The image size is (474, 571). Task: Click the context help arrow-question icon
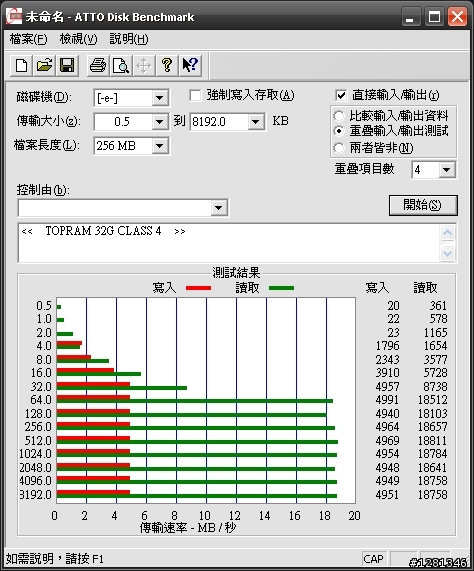(190, 66)
